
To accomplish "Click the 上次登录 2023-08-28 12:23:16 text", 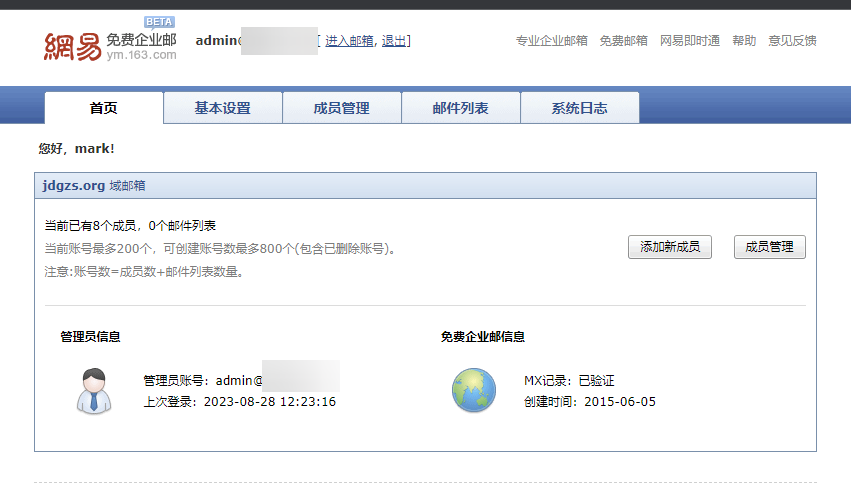I will [x=239, y=402].
